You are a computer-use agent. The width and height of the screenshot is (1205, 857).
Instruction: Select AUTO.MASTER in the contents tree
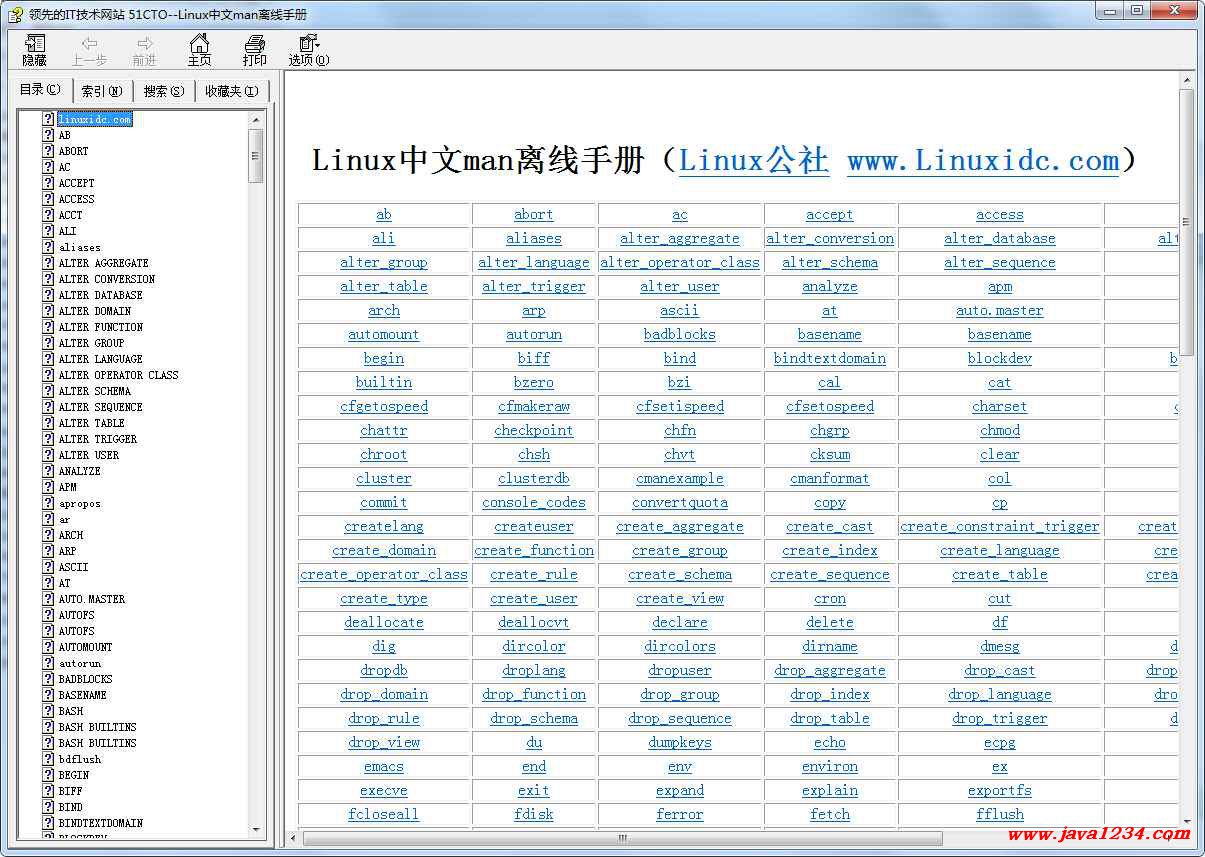tap(91, 599)
